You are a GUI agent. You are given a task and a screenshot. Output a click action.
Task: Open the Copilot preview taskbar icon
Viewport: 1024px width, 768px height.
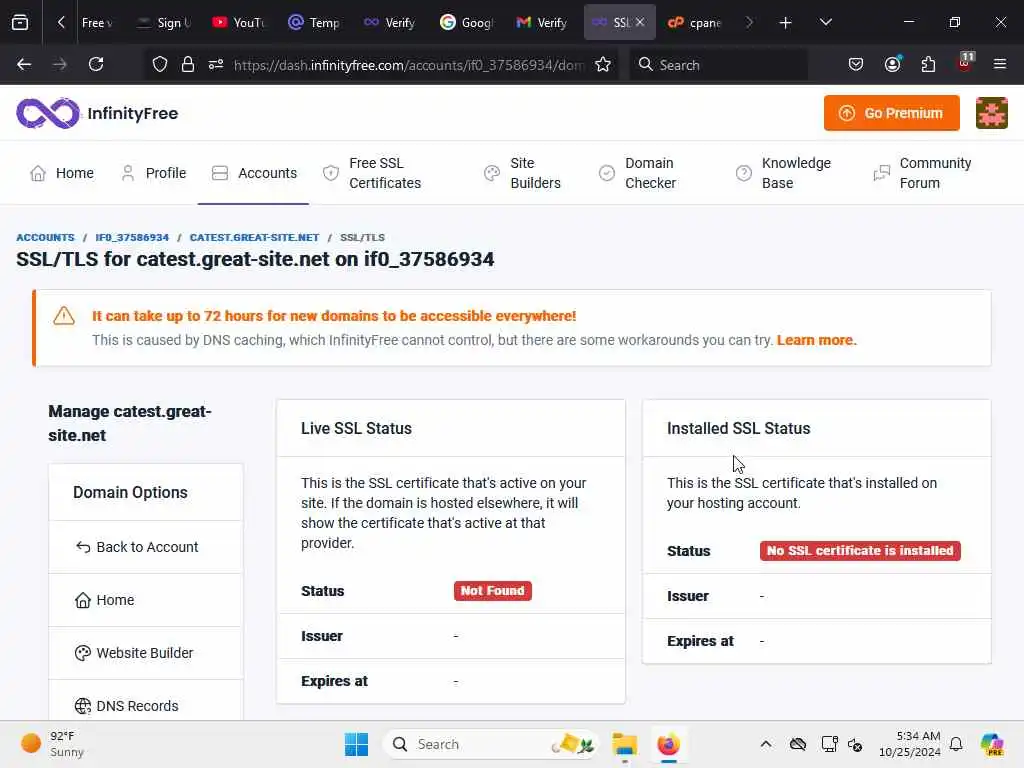(x=991, y=744)
